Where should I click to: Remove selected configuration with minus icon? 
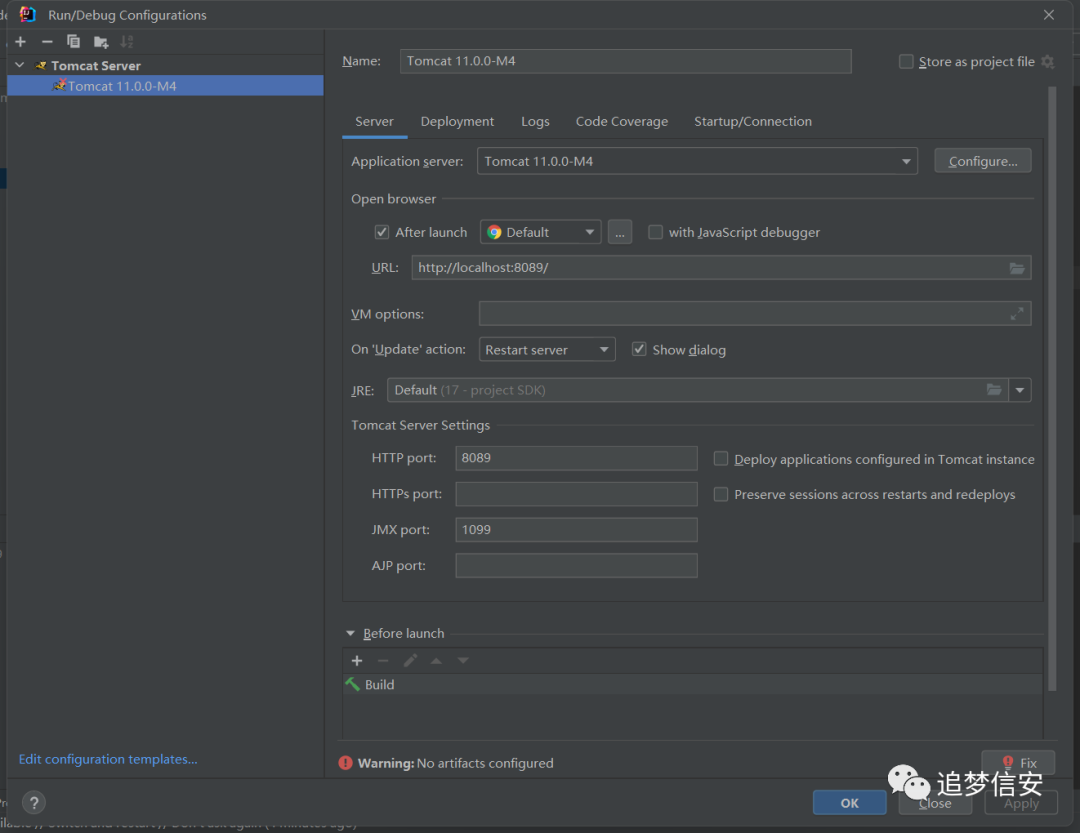[x=47, y=42]
